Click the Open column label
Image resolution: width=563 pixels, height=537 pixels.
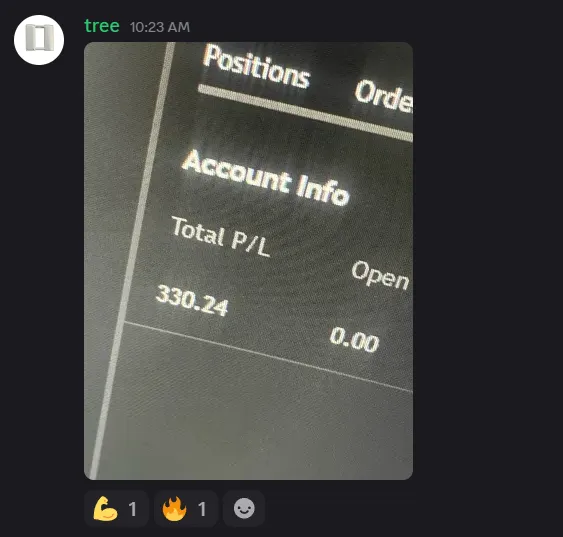point(380,276)
